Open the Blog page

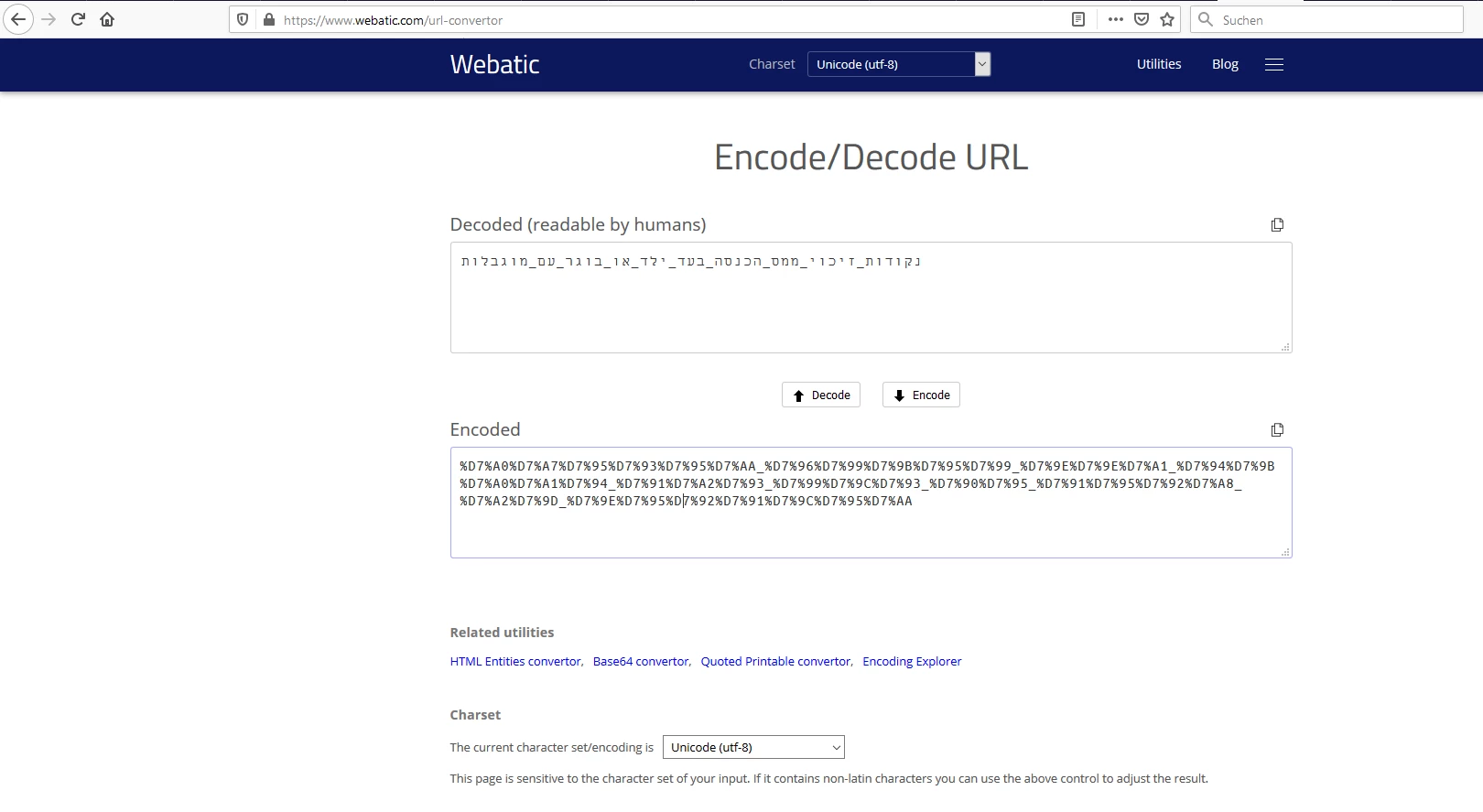tap(1225, 64)
